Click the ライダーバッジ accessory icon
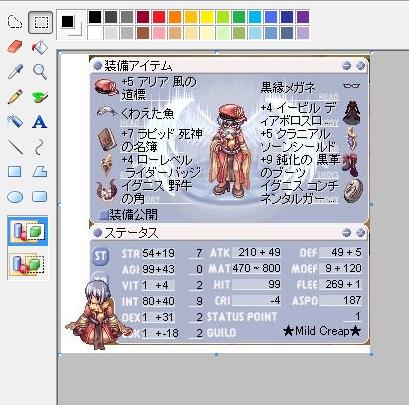The width and height of the screenshot is (409, 405). 107,164
